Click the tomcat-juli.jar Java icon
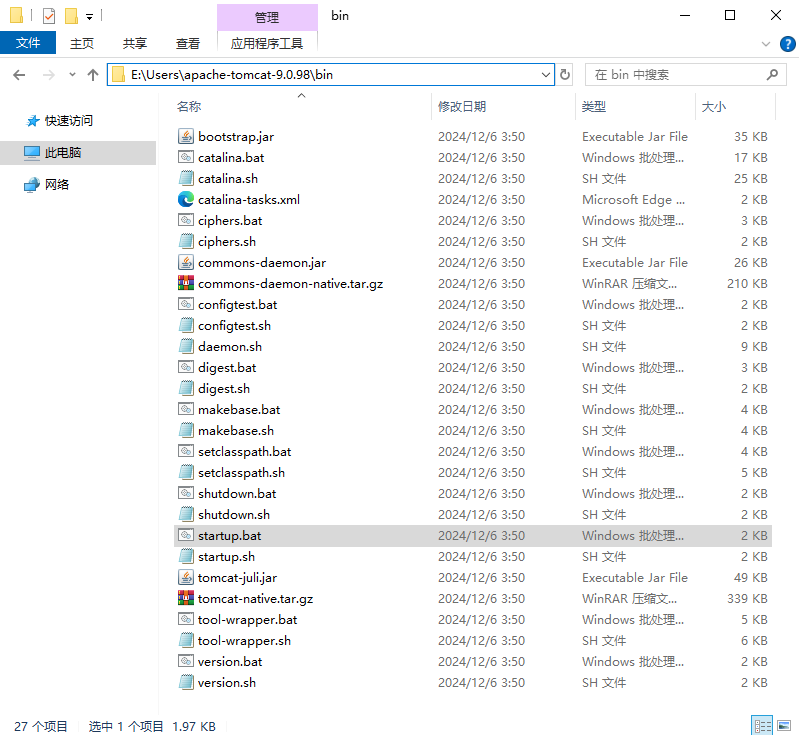 coord(185,578)
